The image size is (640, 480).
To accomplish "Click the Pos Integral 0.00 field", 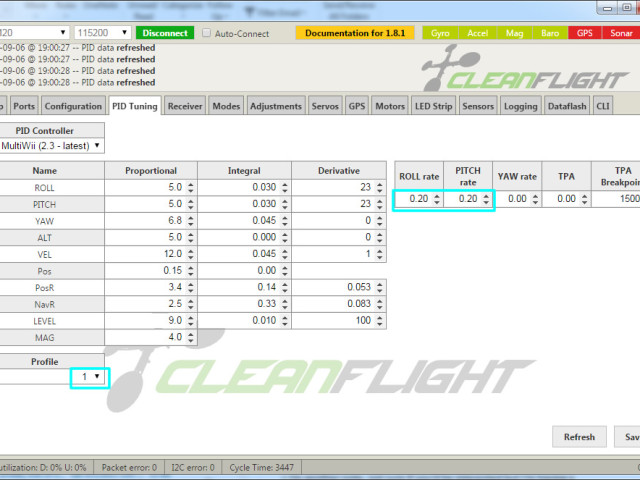I will tap(244, 271).
